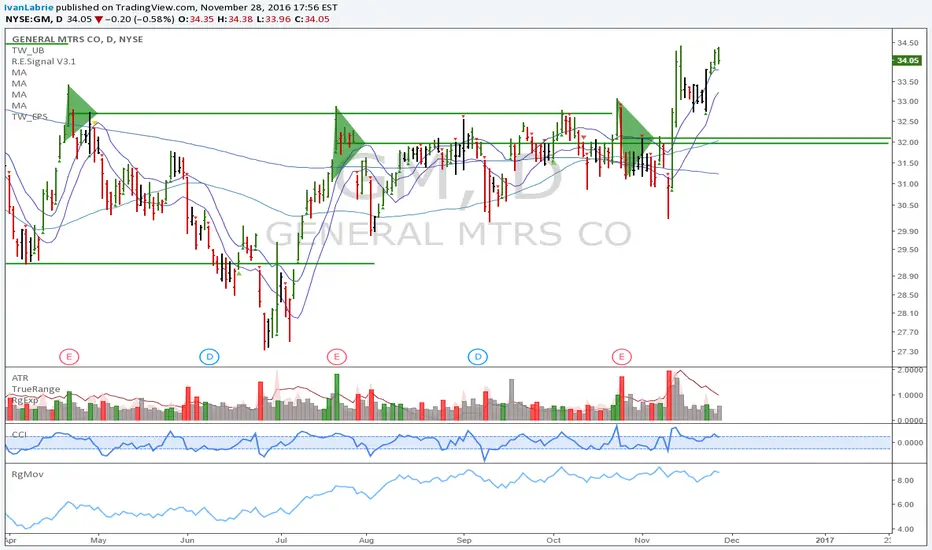Click the 27.30 price axis label

click(x=907, y=351)
